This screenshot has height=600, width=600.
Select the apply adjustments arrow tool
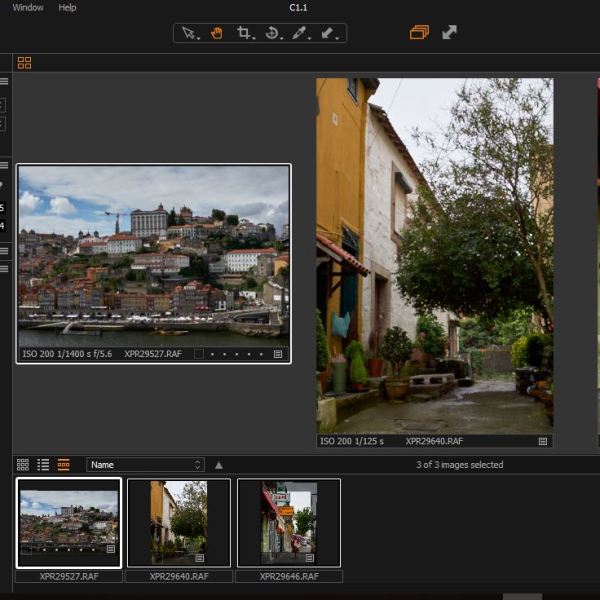(327, 33)
